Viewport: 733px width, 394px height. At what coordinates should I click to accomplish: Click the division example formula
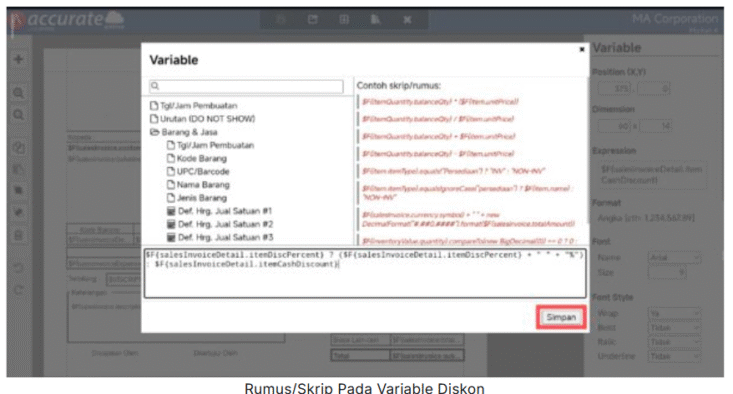pyautogui.click(x=438, y=119)
